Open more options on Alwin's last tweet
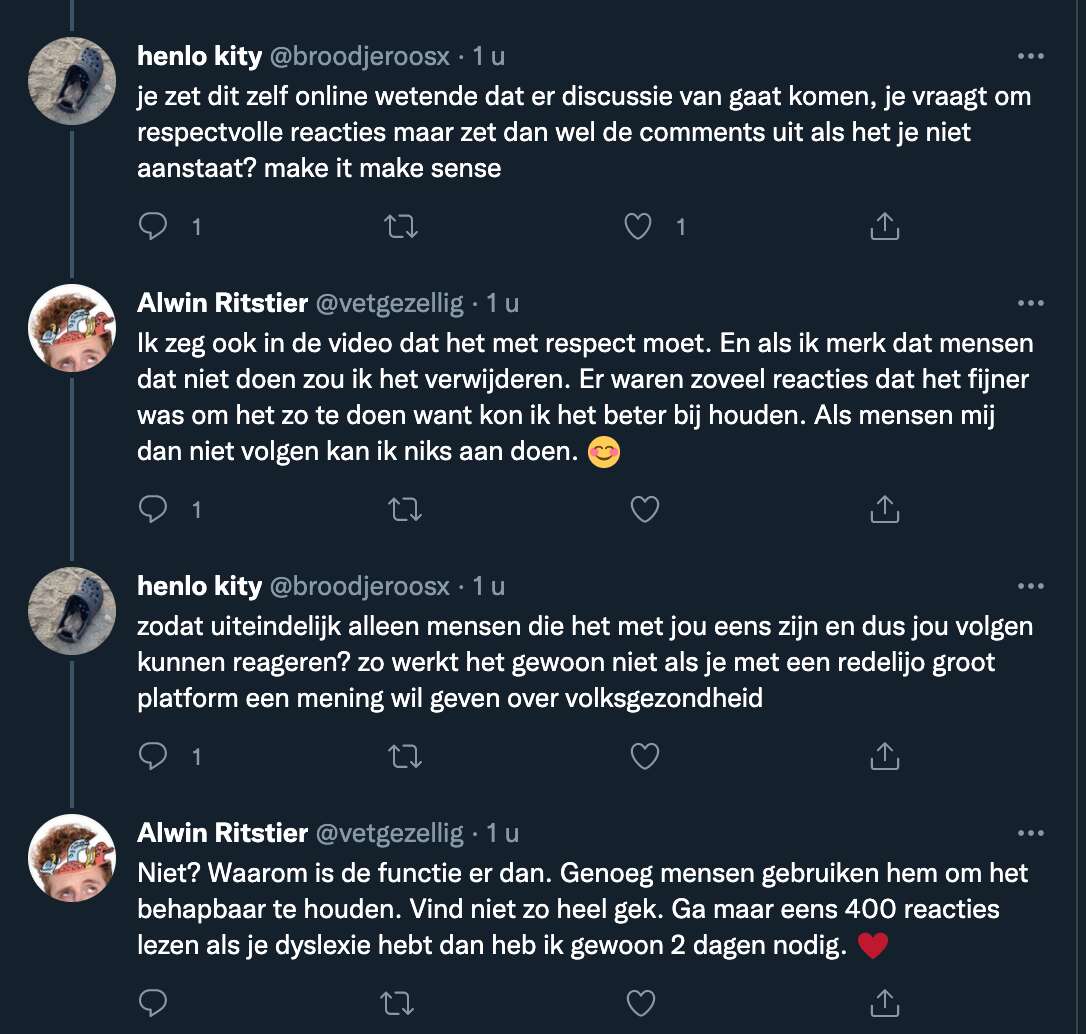The image size is (1086, 1034). click(x=1031, y=833)
